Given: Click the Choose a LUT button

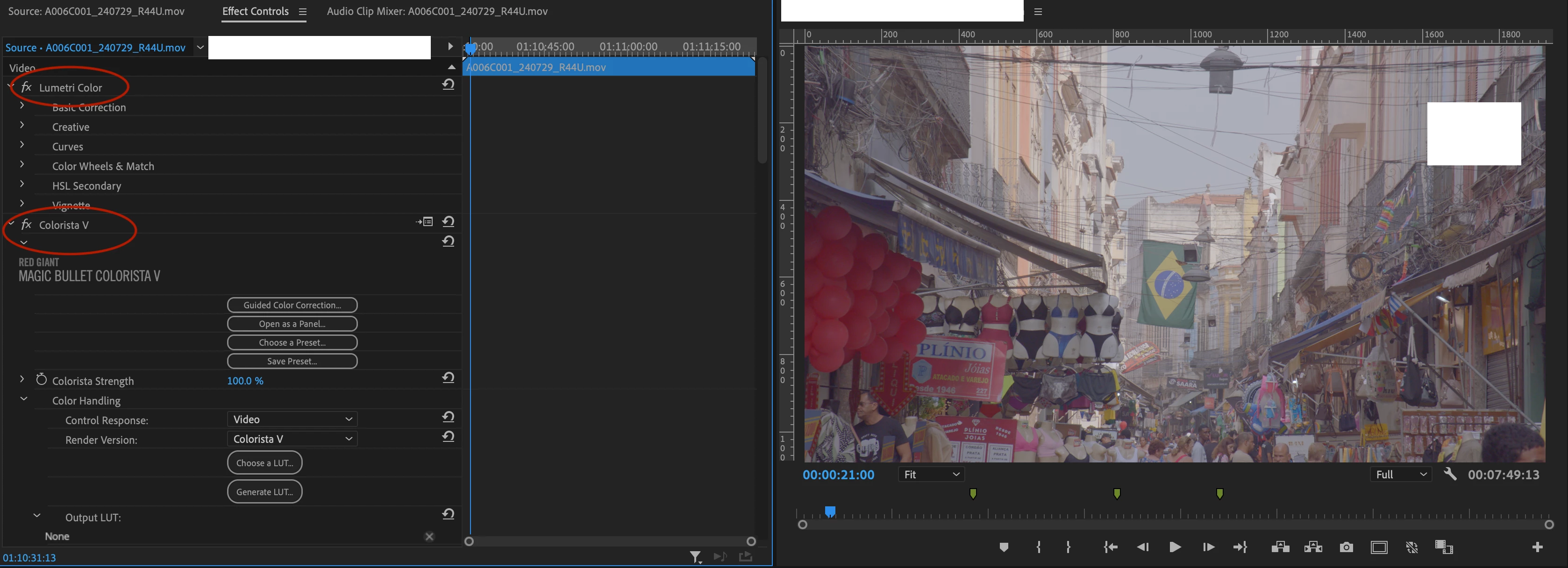Looking at the screenshot, I should (265, 463).
